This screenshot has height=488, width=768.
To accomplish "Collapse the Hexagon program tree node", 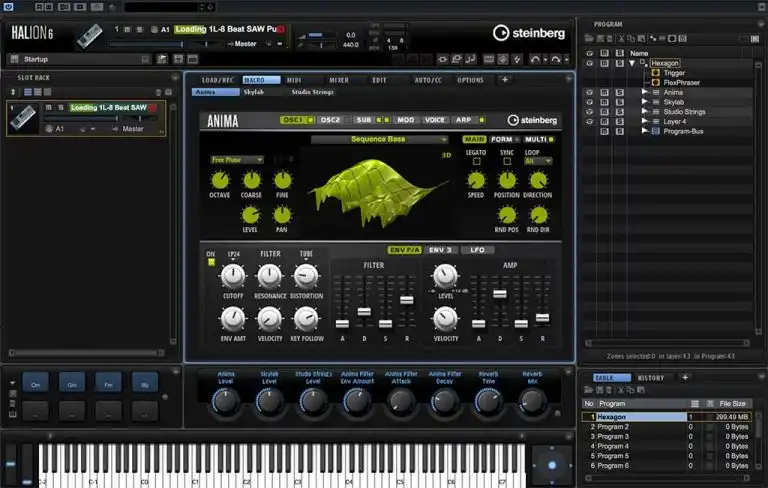I will (x=632, y=63).
